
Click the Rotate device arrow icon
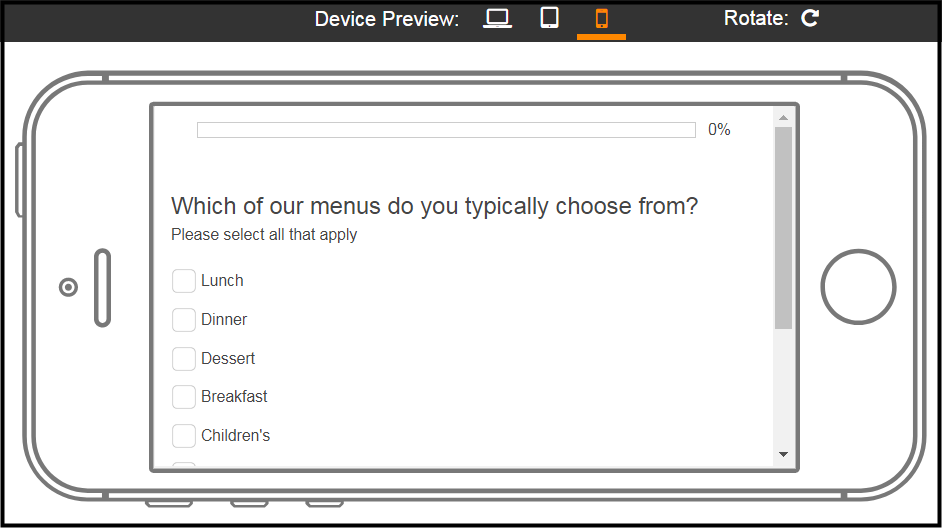(810, 18)
